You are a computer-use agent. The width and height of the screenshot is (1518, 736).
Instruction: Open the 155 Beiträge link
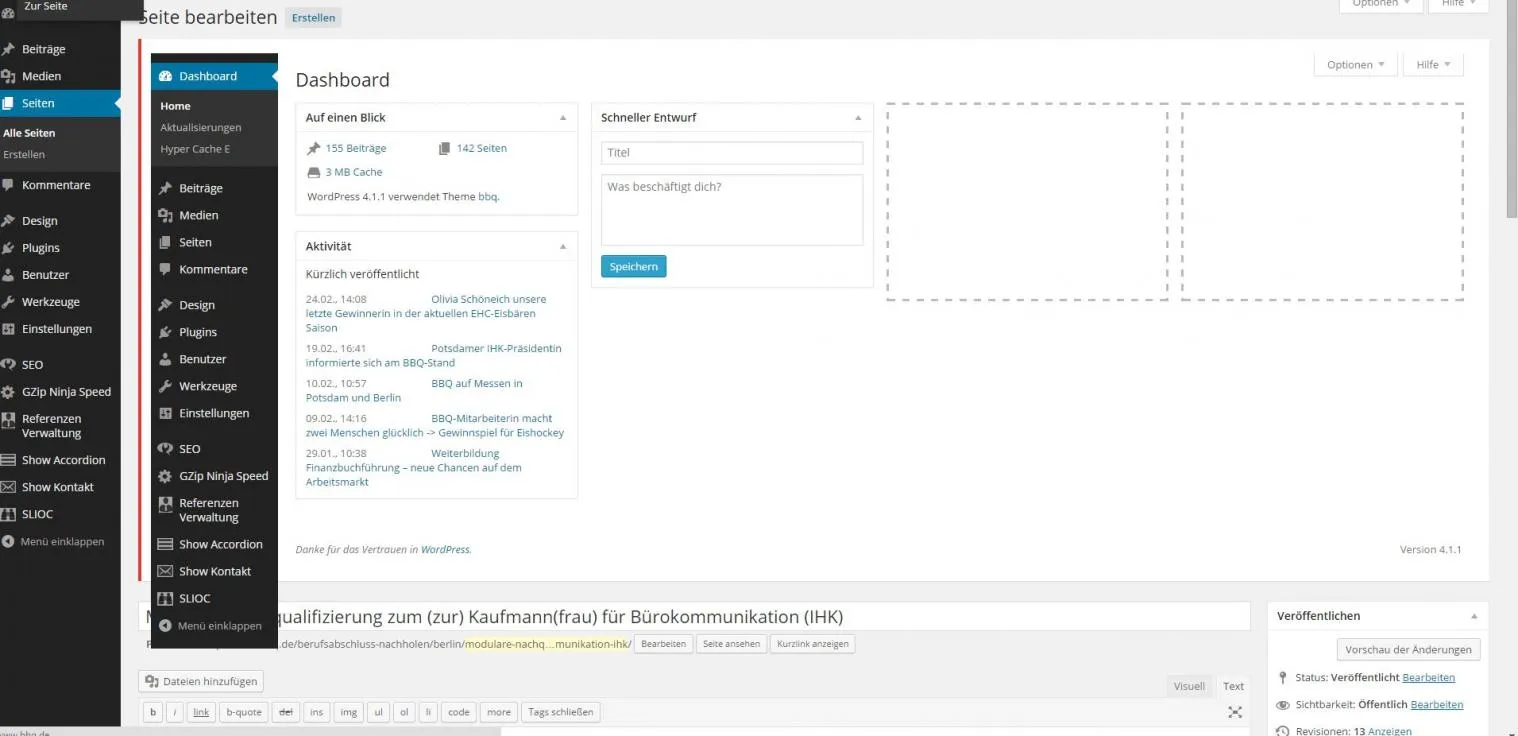pyautogui.click(x=356, y=148)
